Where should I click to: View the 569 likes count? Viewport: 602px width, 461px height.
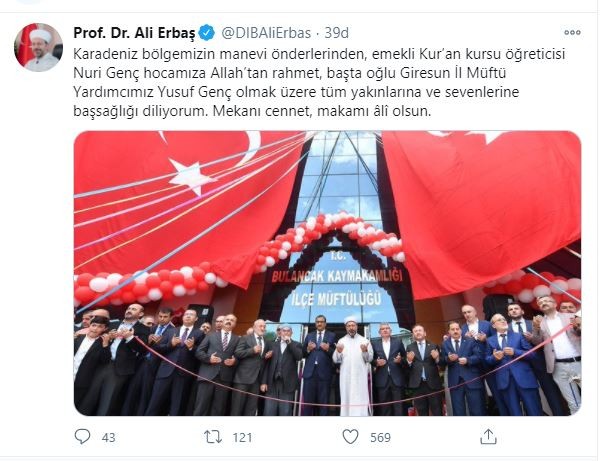[x=380, y=438]
